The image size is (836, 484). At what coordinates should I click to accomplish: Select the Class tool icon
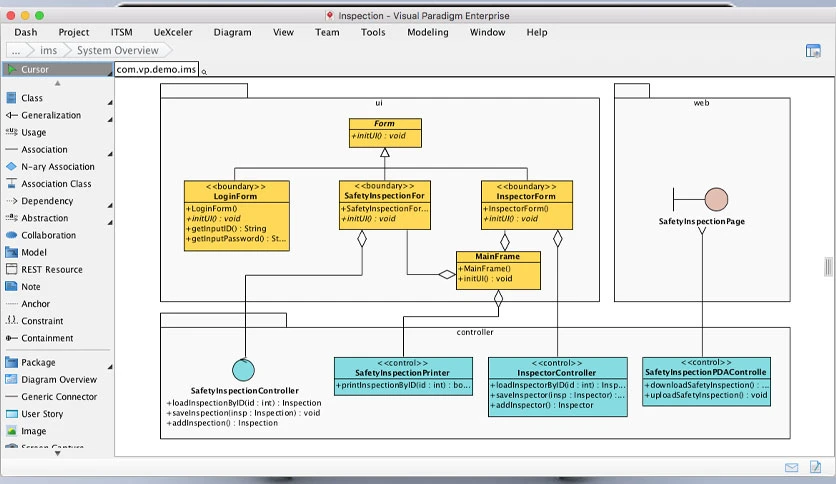click(11, 98)
